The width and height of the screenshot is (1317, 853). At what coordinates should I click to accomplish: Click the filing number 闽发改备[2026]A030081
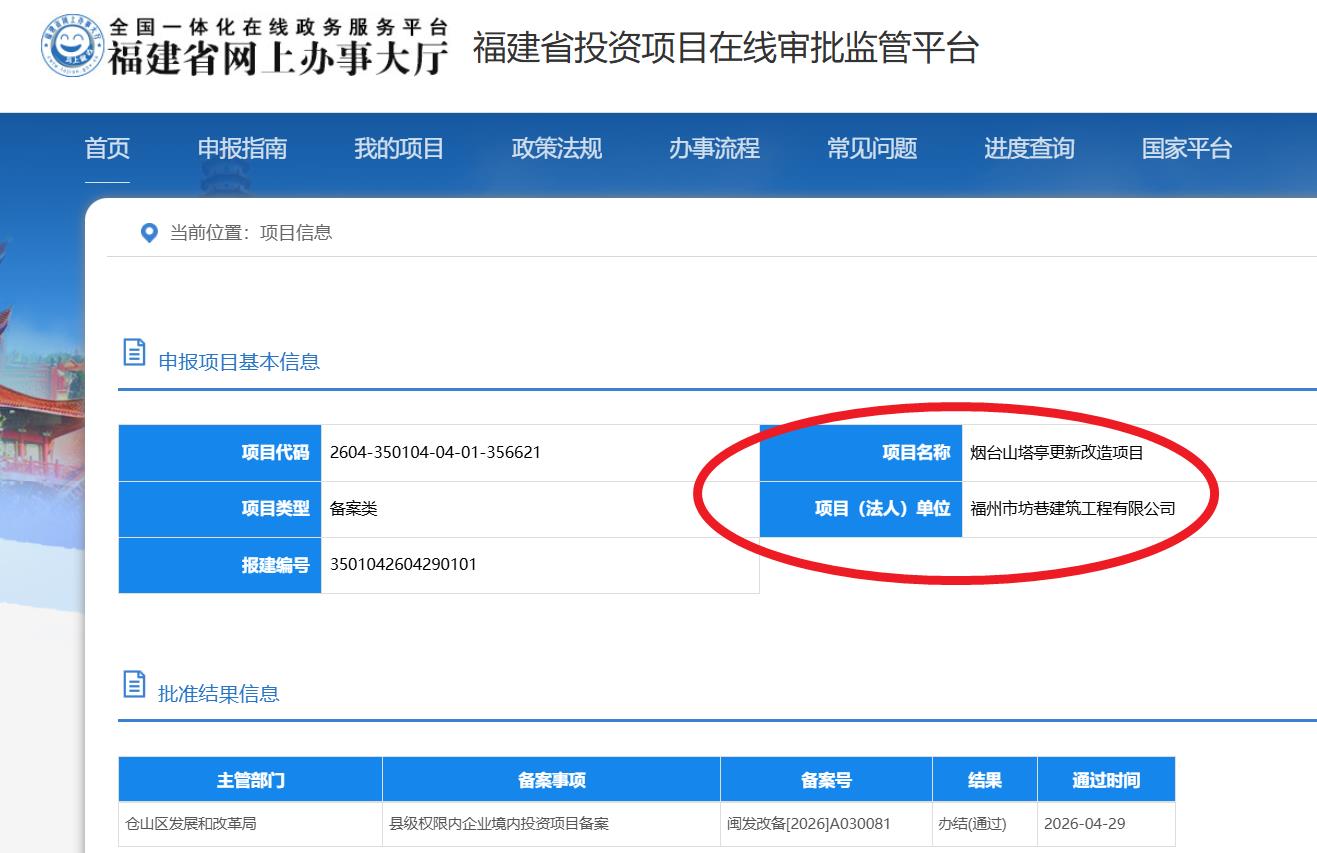click(x=808, y=824)
